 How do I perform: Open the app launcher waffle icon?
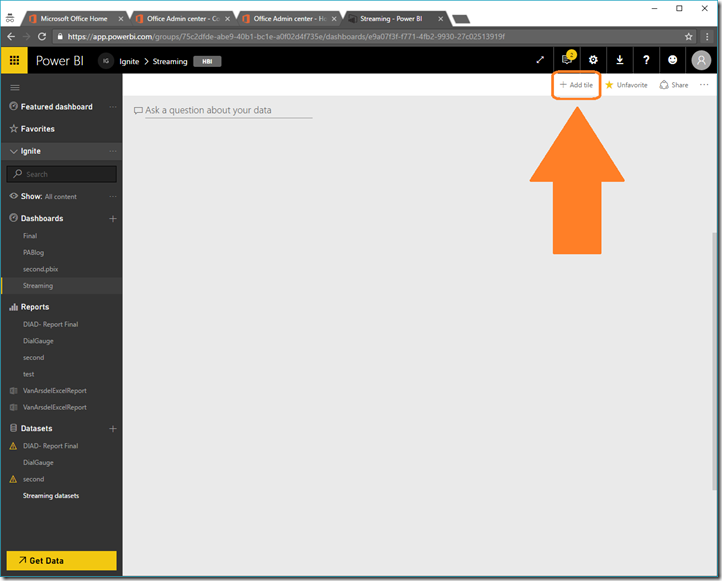15,60
